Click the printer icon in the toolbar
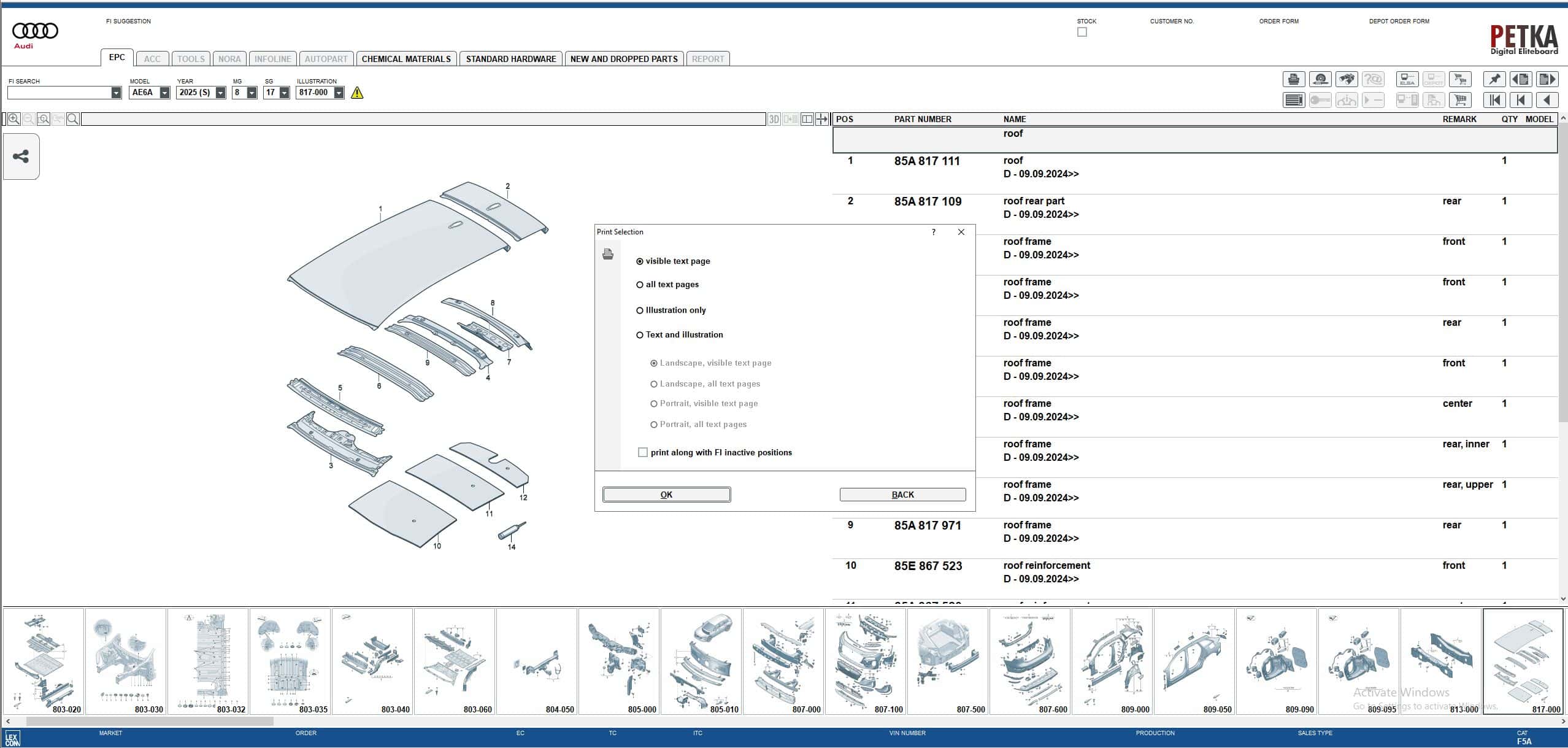This screenshot has height=748, width=1568. click(x=1294, y=79)
